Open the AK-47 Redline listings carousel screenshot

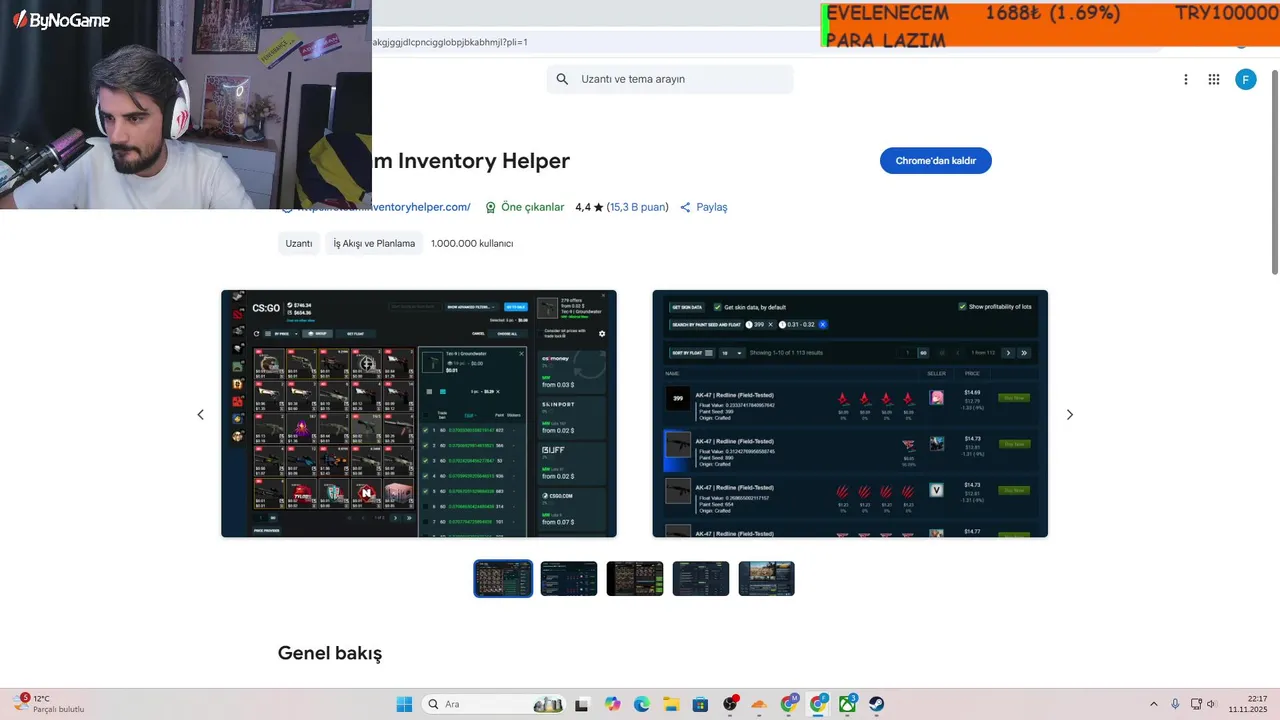coord(850,414)
